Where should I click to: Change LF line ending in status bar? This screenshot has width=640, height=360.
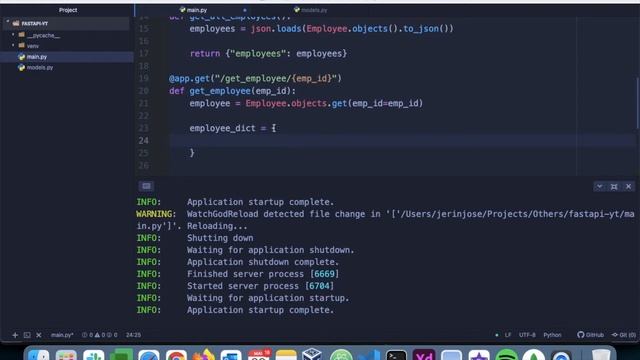tap(508, 335)
